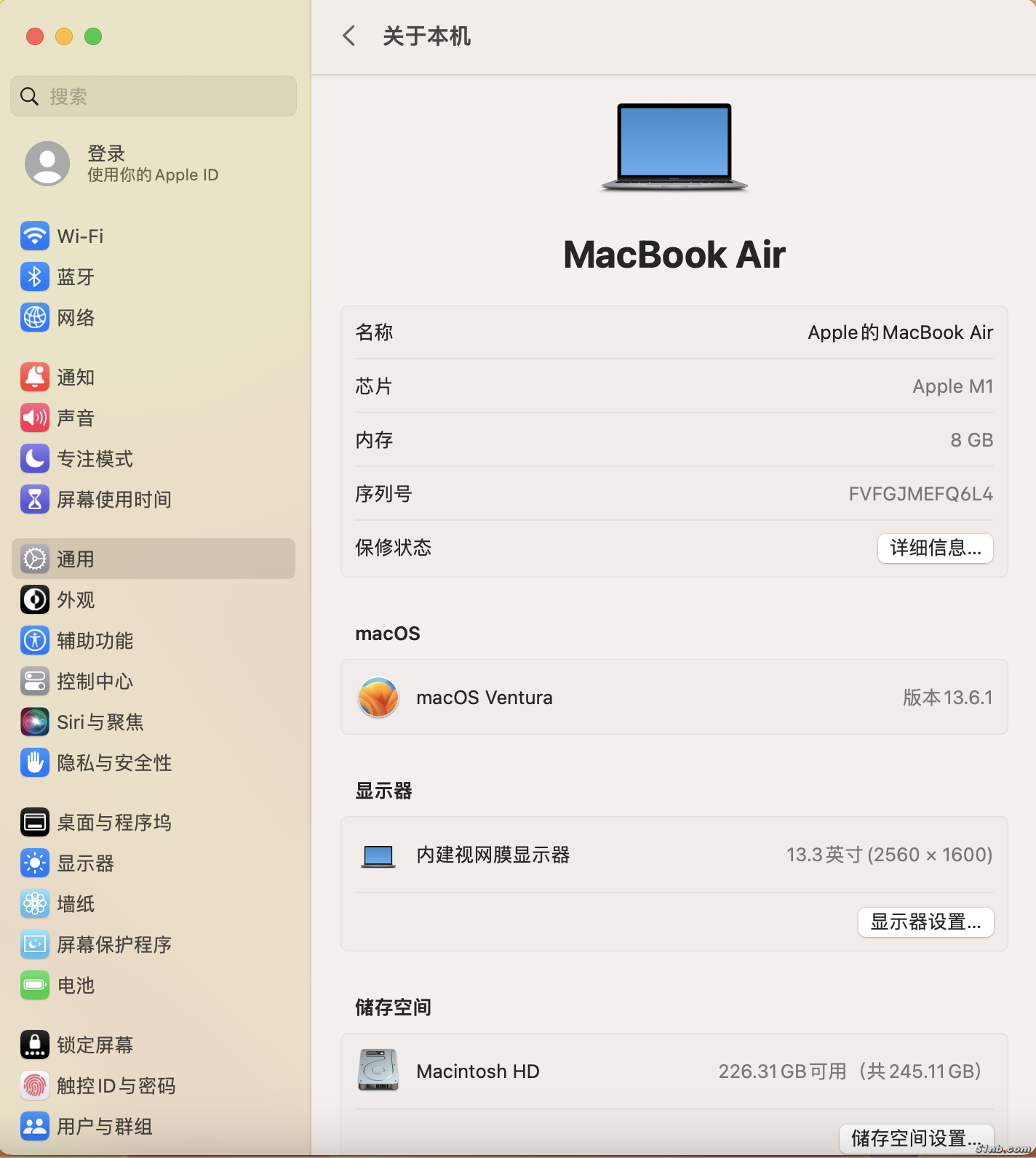
Task: Open Displays (显示器) sidebar icon
Action: point(35,863)
